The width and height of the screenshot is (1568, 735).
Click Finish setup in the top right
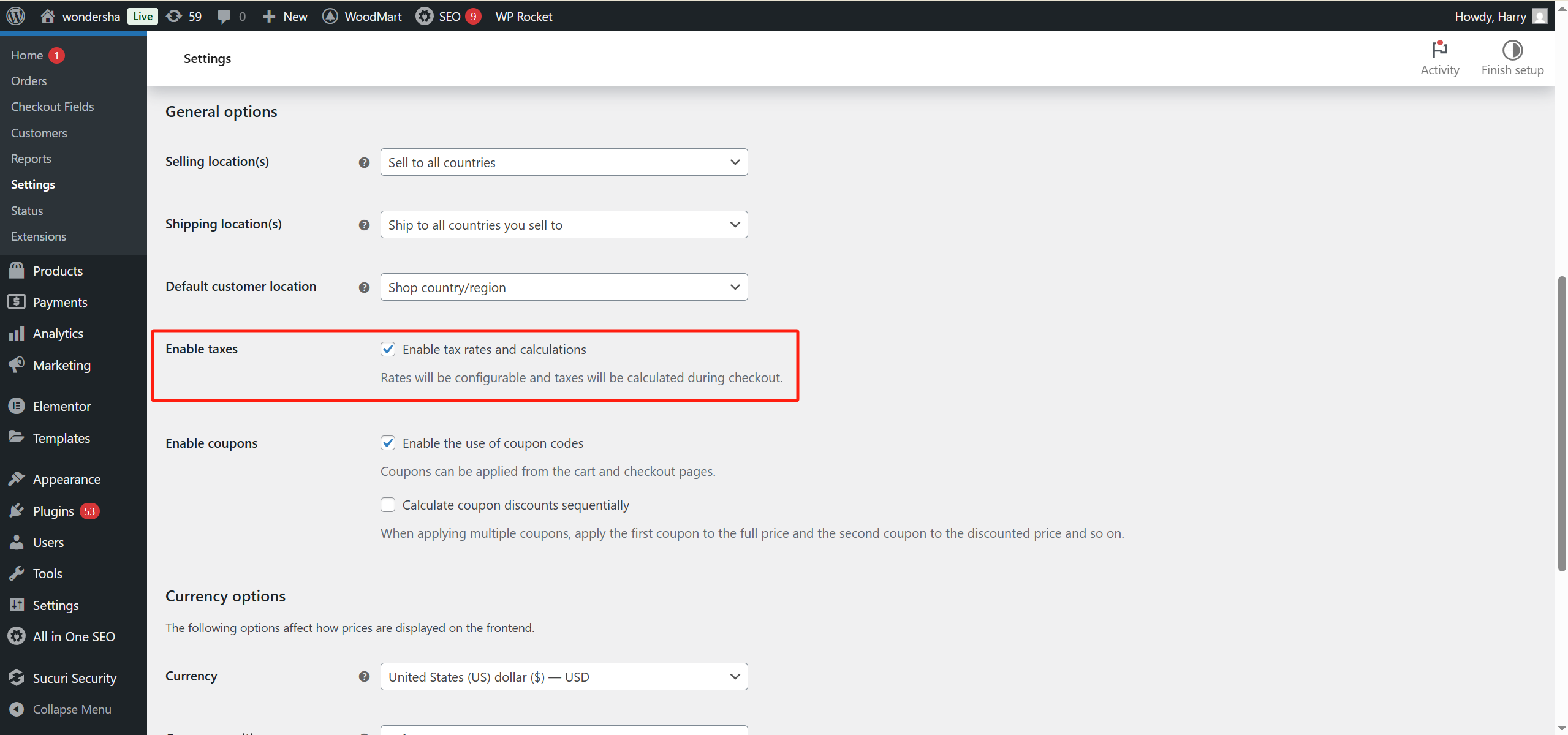pos(1512,58)
